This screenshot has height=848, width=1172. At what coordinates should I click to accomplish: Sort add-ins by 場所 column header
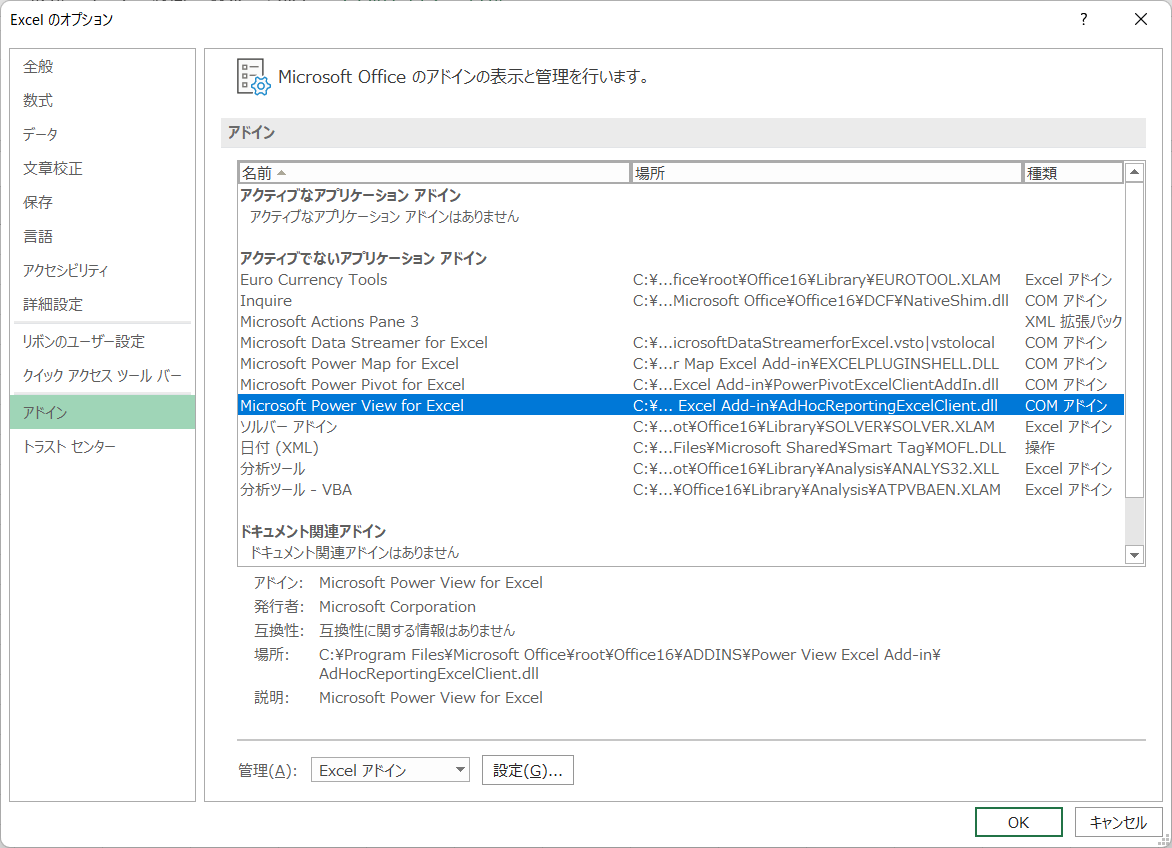[x=826, y=173]
